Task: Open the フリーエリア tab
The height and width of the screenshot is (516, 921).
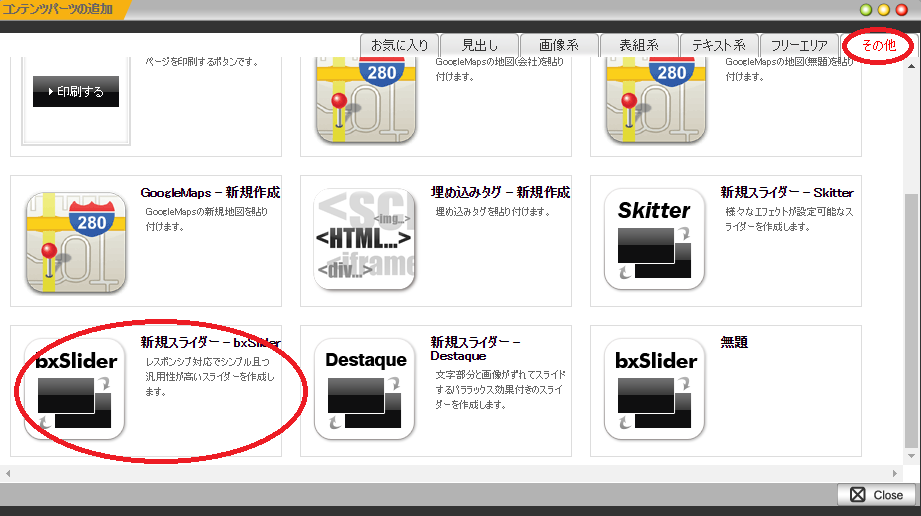Action: point(799,45)
